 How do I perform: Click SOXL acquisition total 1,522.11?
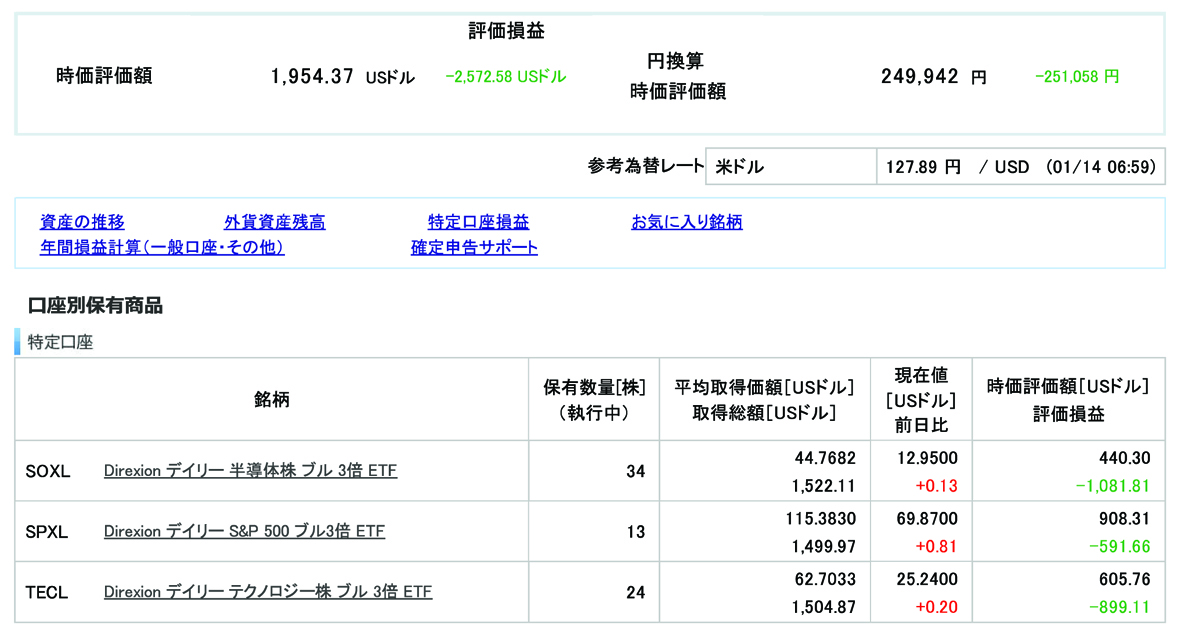pos(824,487)
